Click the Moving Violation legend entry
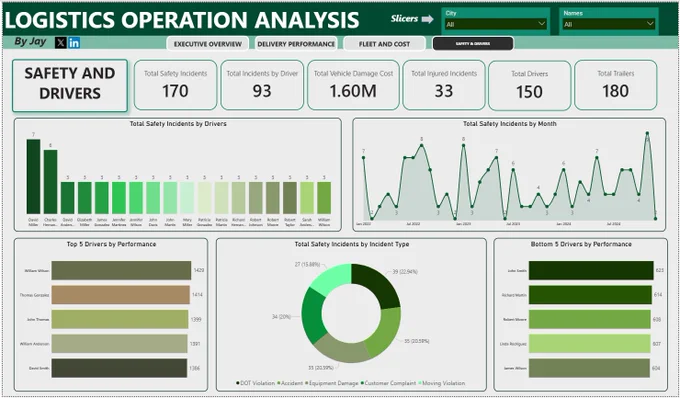This screenshot has width=680, height=398. pos(441,383)
